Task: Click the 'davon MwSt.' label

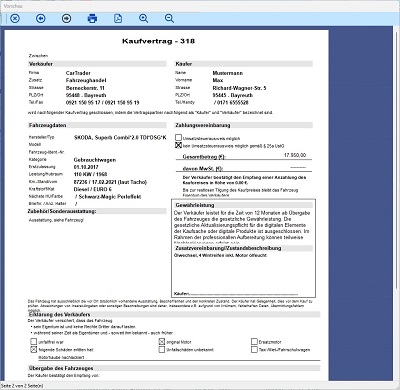Action: point(203,169)
